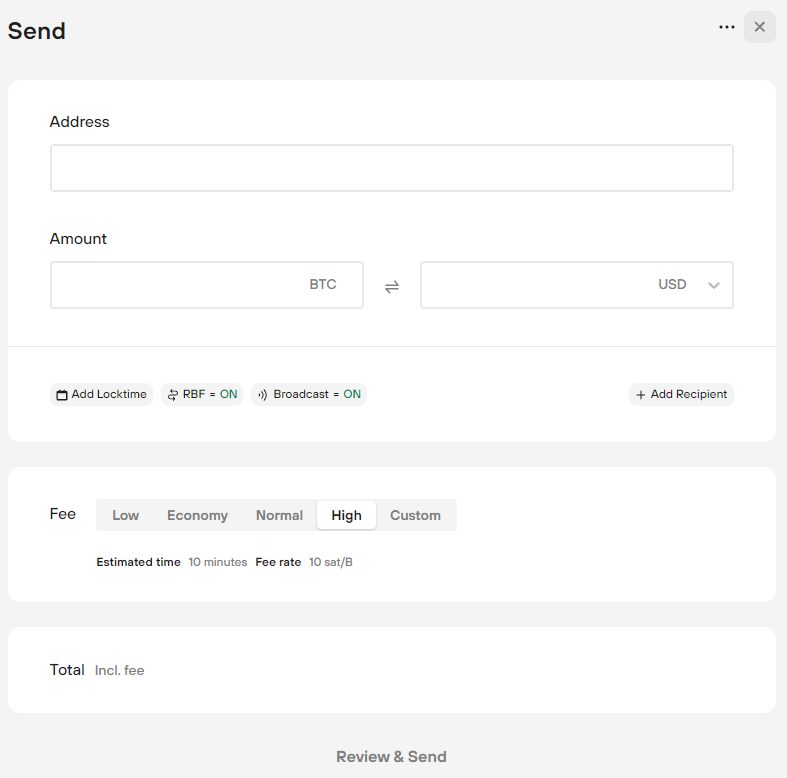Expand the USD currency dropdown chevron
The height and width of the screenshot is (778, 787).
coord(714,285)
